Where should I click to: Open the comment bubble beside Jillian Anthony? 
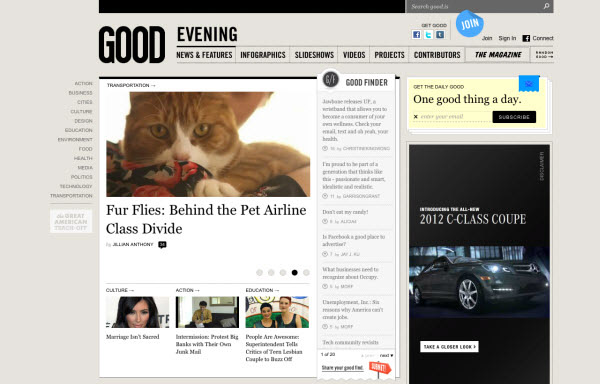[162, 244]
